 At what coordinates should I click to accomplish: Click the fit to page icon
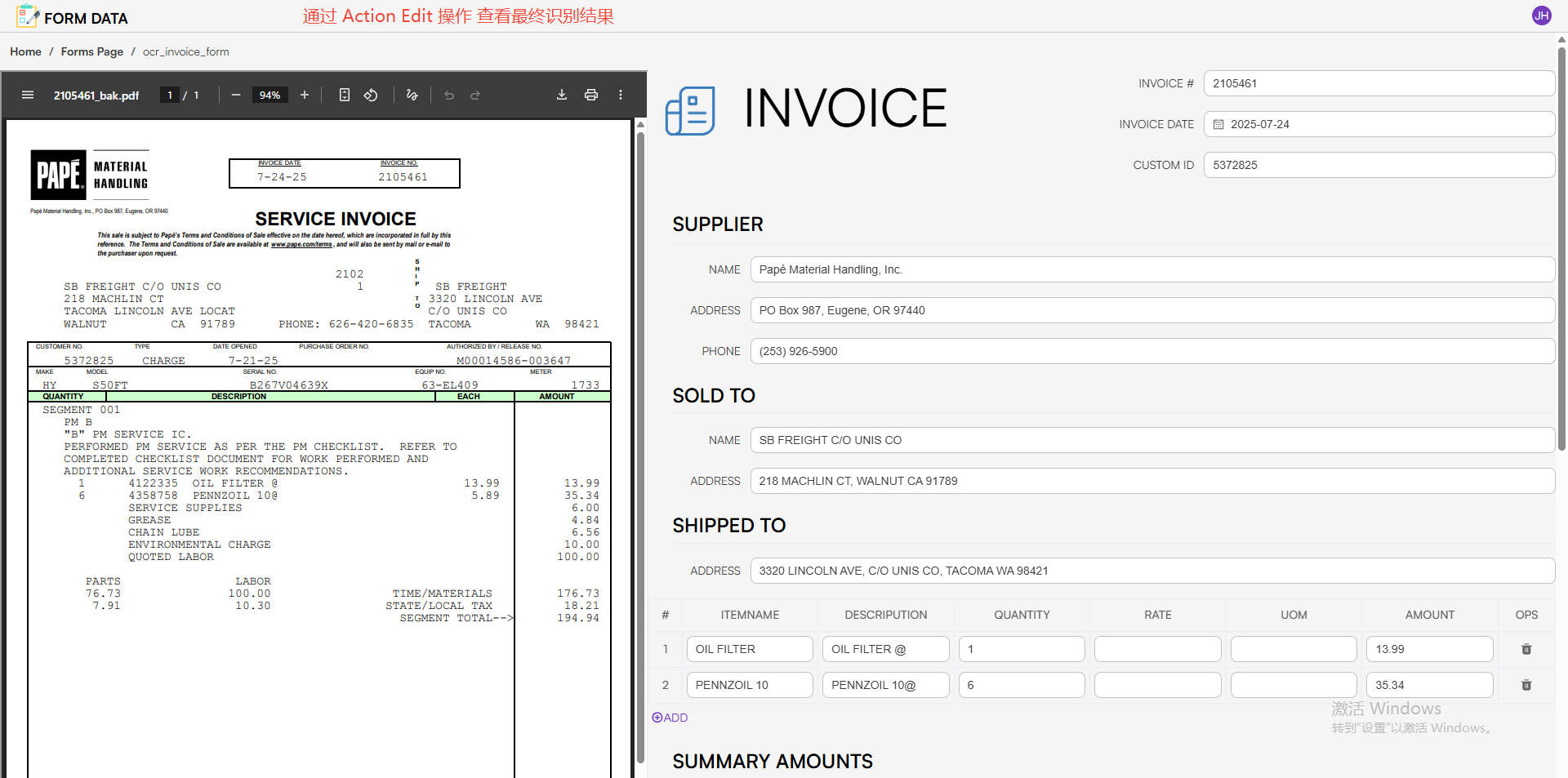pyautogui.click(x=345, y=95)
